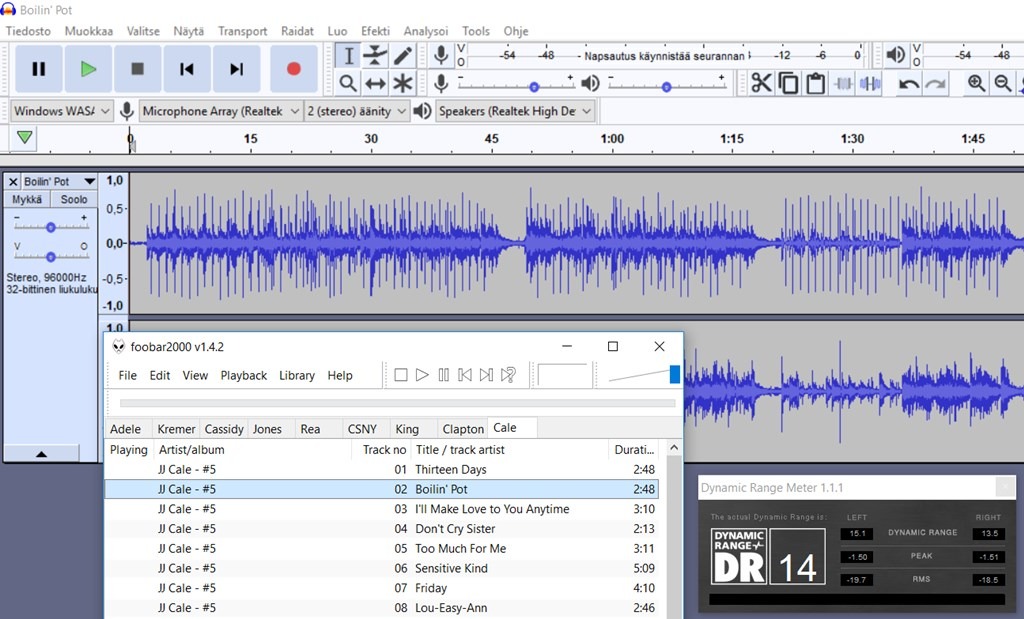
Task: Copy selection with Audacity copy icon
Action: pyautogui.click(x=788, y=84)
